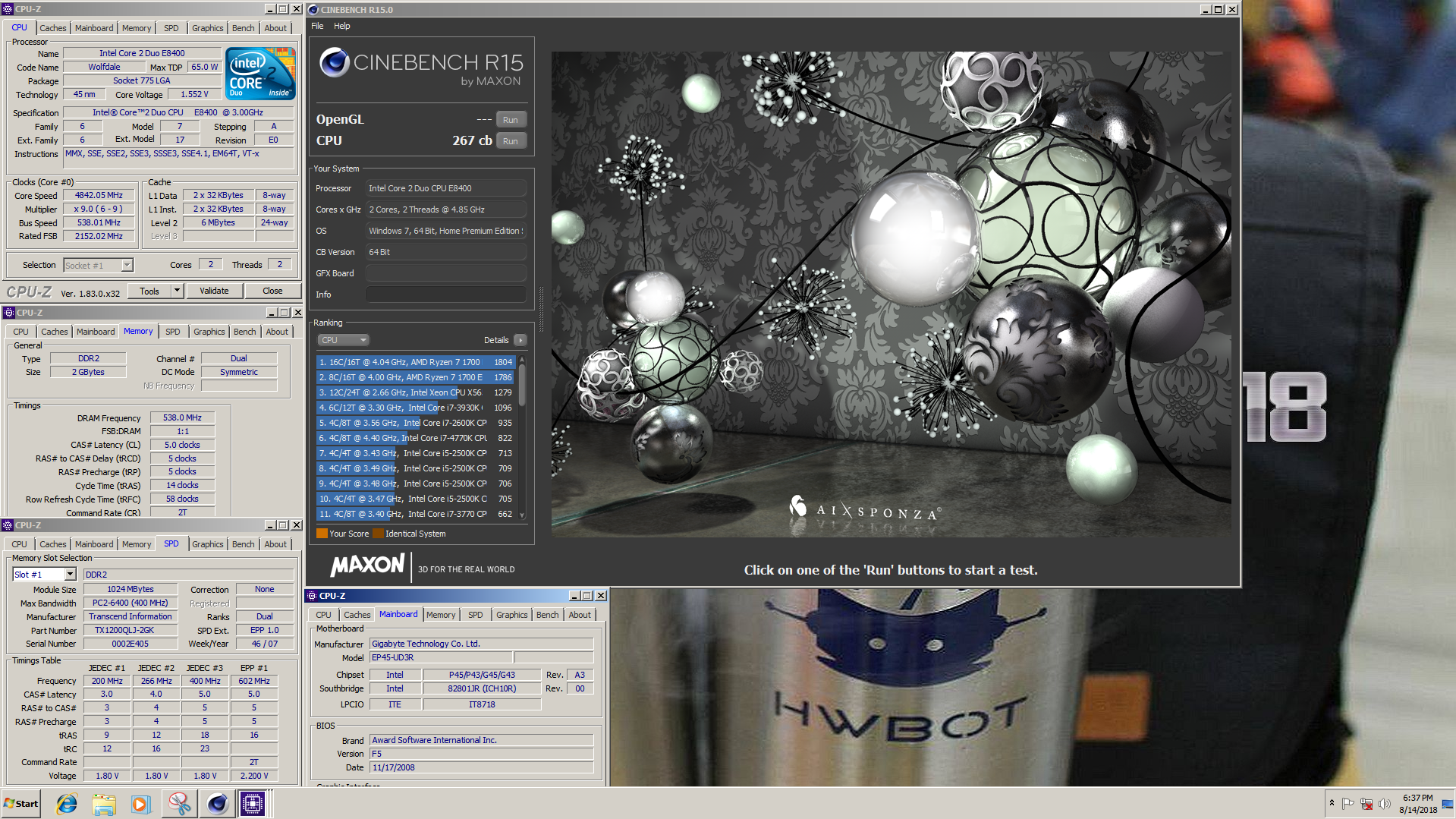Select ranking entry Core i7-4770K 822
Screen dimensions: 1456x819
[x=416, y=438]
